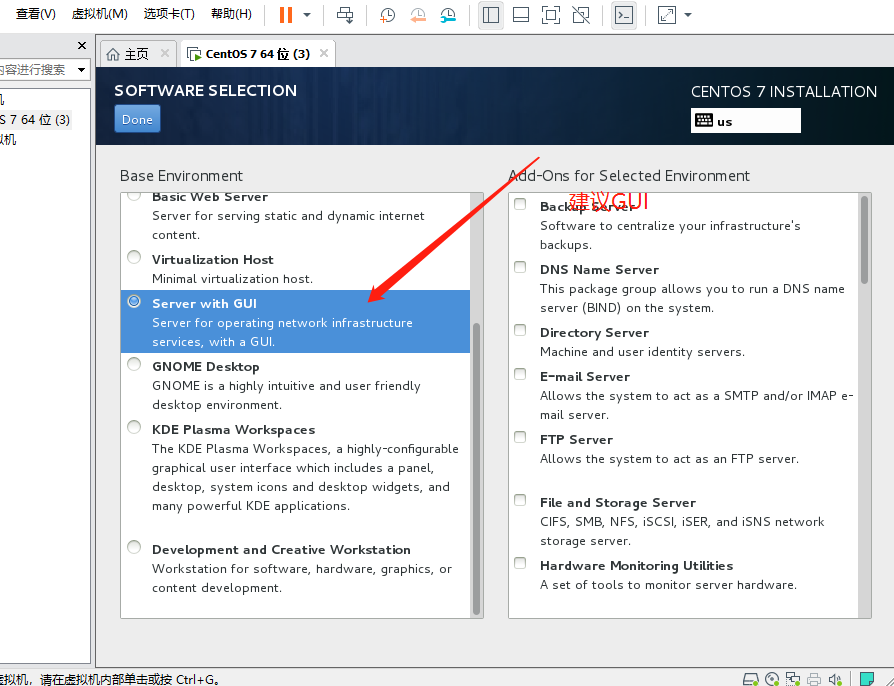
Task: Click the us keyboard layout indicator
Action: click(x=745, y=121)
